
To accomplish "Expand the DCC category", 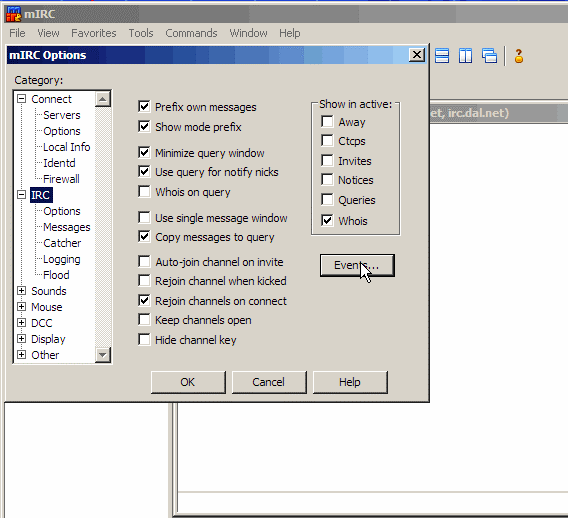I will pos(22,322).
